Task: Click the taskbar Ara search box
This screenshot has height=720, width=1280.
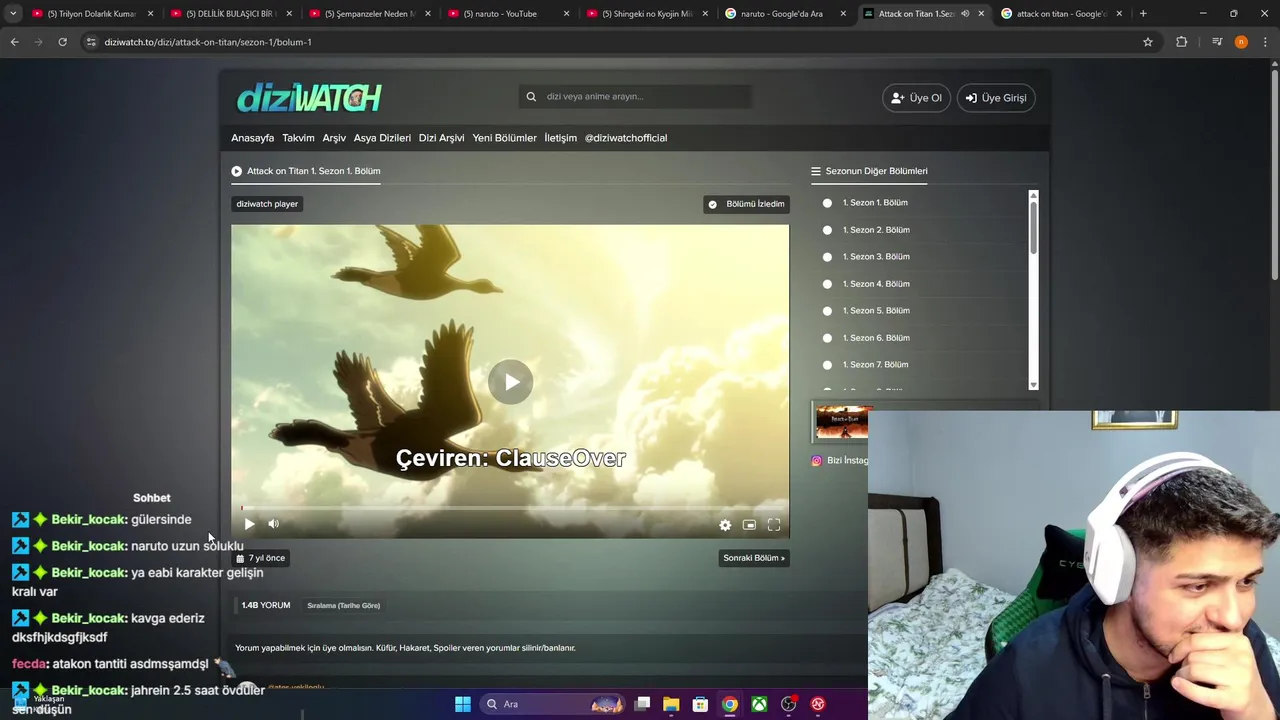Action: (553, 704)
